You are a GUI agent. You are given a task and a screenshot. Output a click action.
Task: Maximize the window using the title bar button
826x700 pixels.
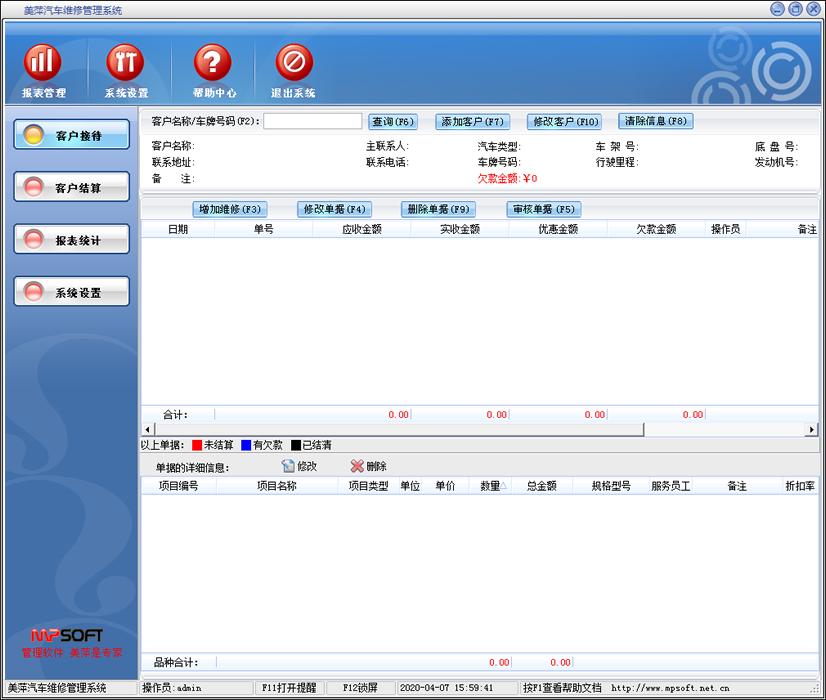point(795,9)
